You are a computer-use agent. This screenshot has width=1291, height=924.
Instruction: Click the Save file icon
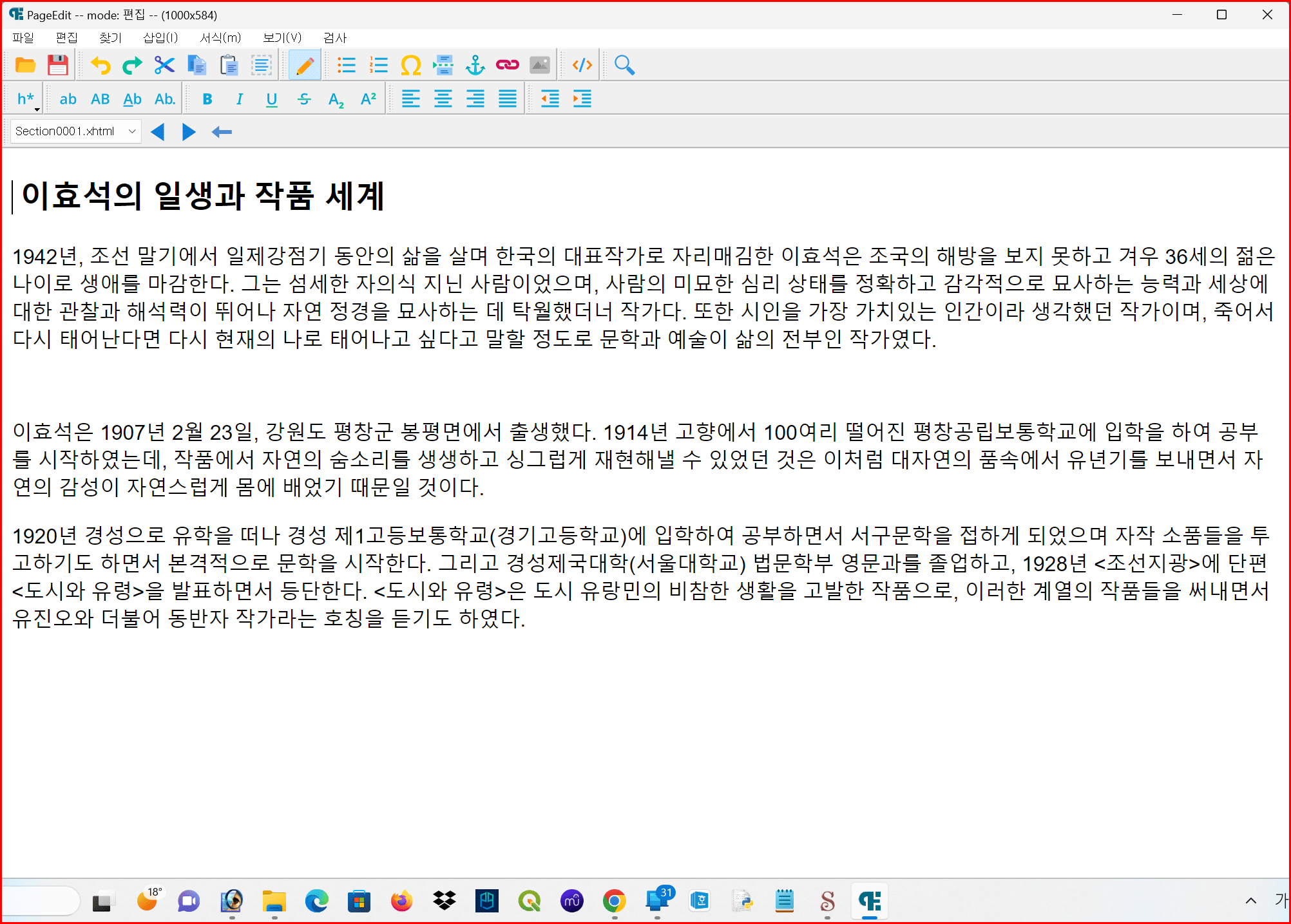pyautogui.click(x=57, y=65)
